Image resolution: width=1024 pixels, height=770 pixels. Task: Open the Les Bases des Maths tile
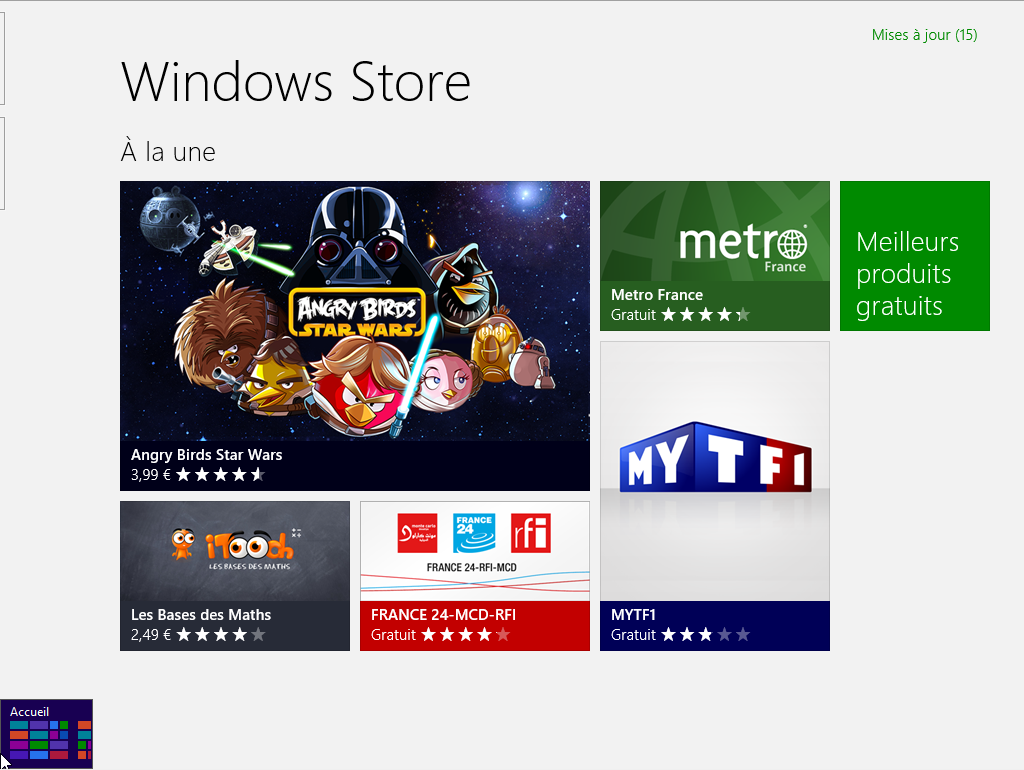234,576
